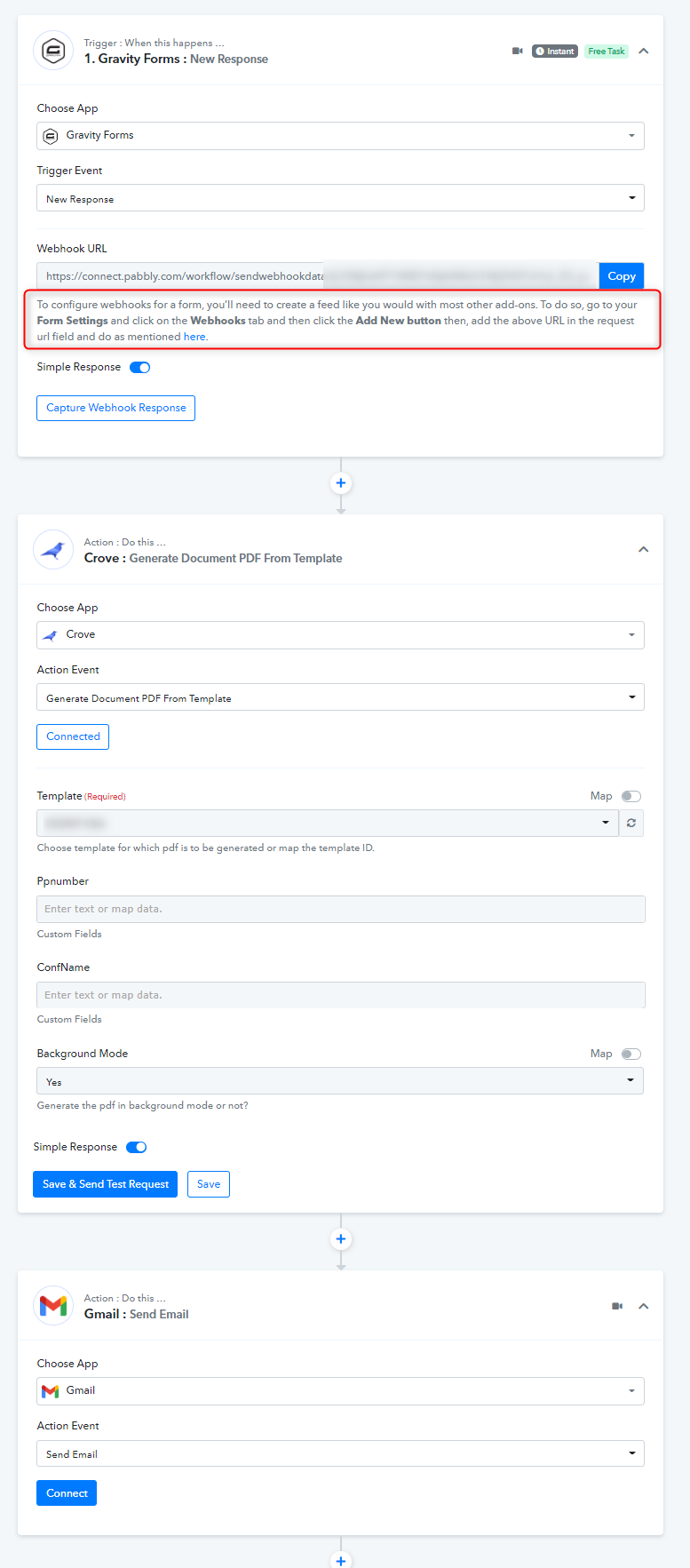Open the Template selection dropdown
Viewport: 690px width, 1568px height.
(328, 823)
